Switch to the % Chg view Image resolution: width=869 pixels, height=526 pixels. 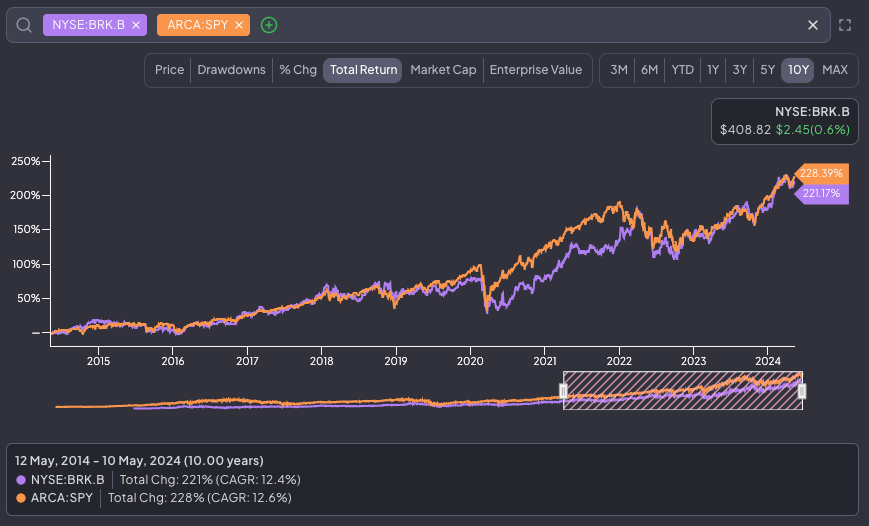tap(298, 70)
